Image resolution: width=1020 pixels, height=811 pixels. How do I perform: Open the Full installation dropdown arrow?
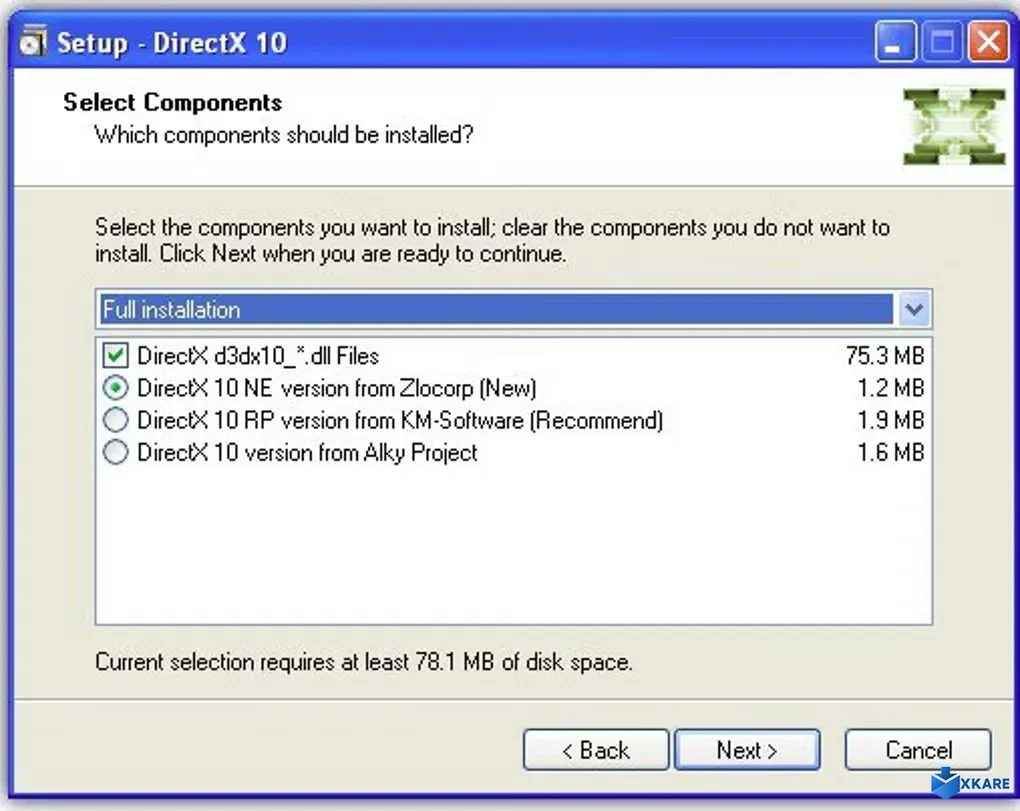pos(913,309)
